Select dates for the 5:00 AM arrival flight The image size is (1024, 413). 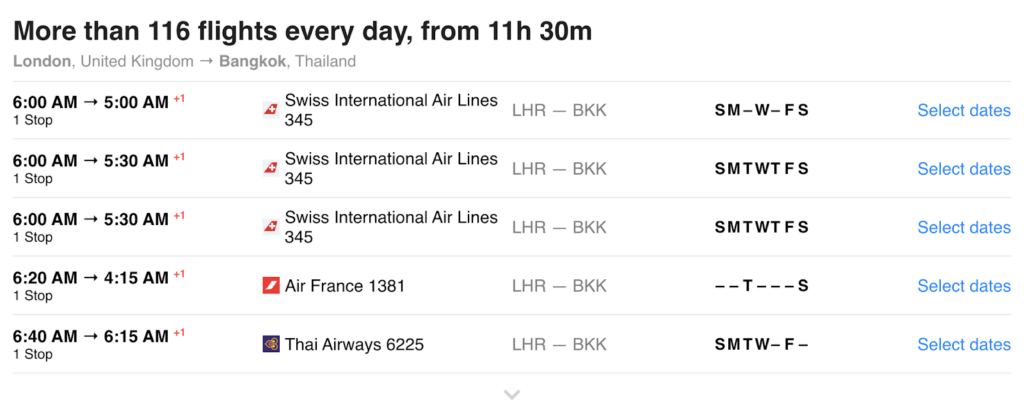point(963,110)
